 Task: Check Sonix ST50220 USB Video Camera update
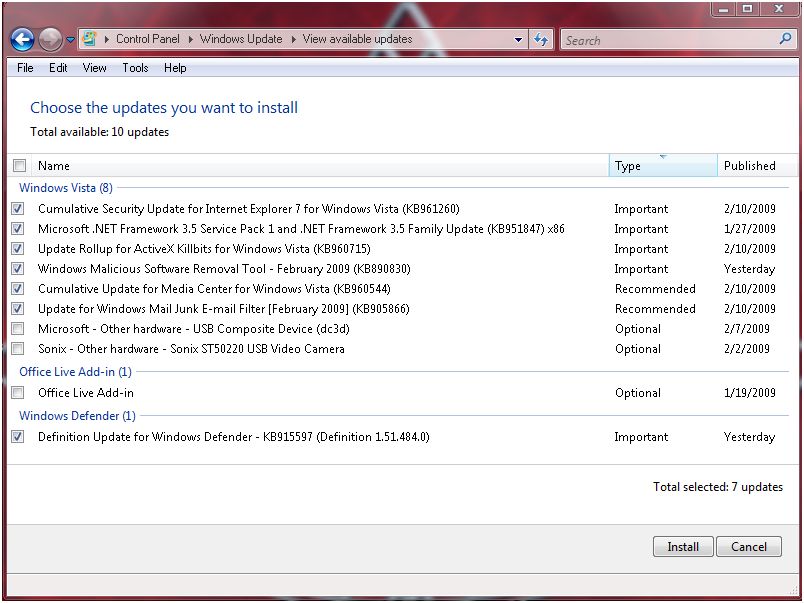click(x=18, y=349)
